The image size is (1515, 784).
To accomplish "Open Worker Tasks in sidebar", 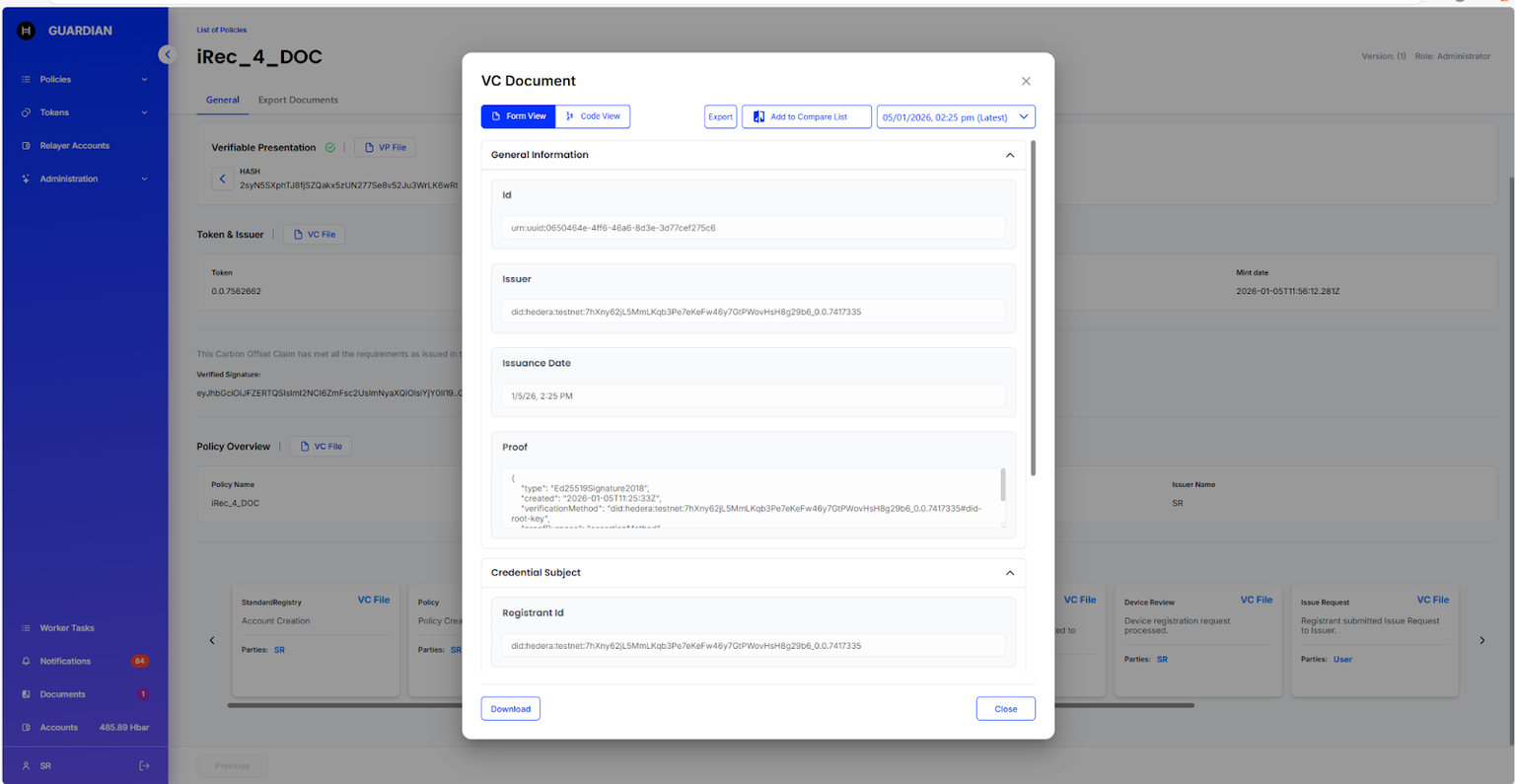I will [67, 628].
